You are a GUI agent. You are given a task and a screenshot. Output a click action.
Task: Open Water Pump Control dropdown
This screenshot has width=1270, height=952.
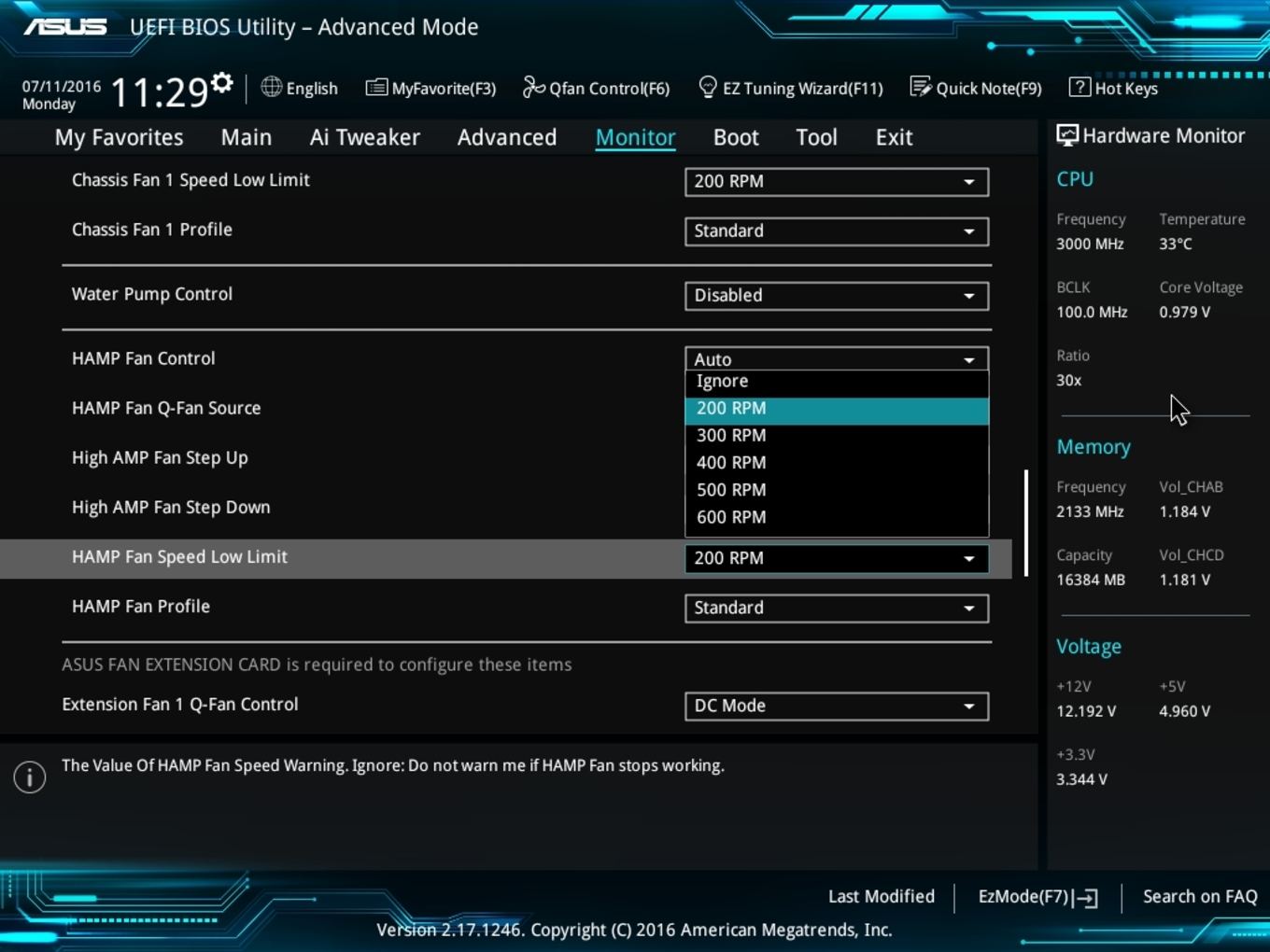[x=837, y=296]
